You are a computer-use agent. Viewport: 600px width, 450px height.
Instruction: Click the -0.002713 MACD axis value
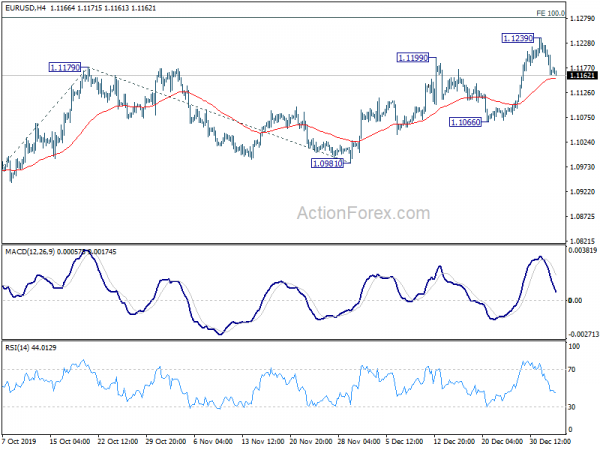tap(584, 334)
